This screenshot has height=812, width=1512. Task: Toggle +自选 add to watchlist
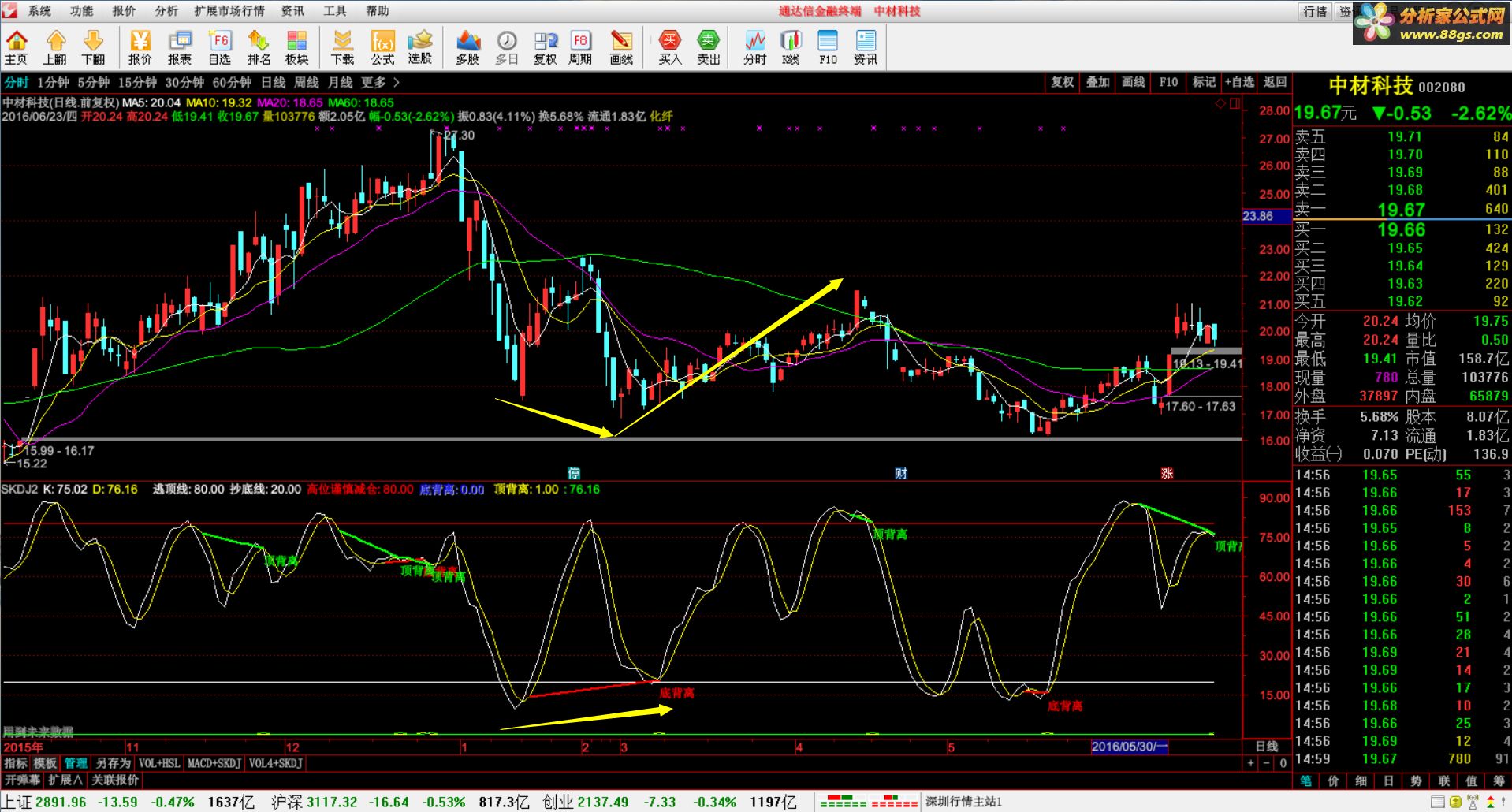pyautogui.click(x=1239, y=82)
